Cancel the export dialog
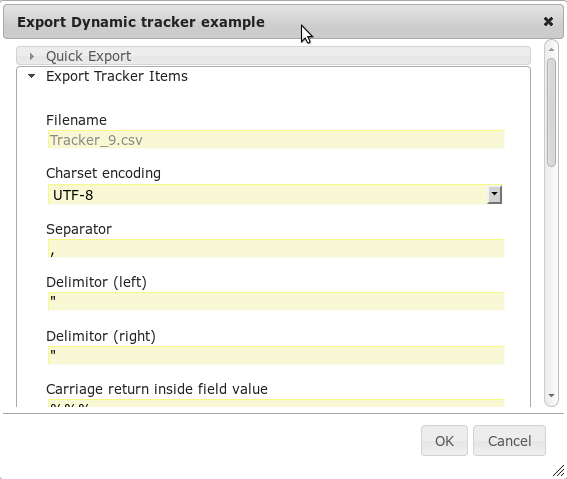 (x=509, y=441)
